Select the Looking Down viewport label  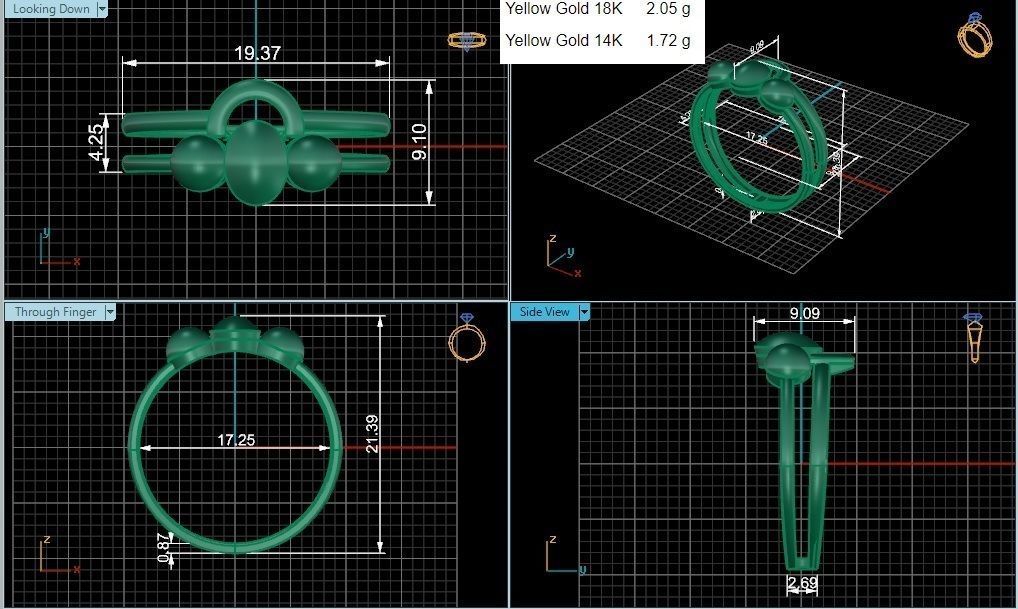click(51, 8)
